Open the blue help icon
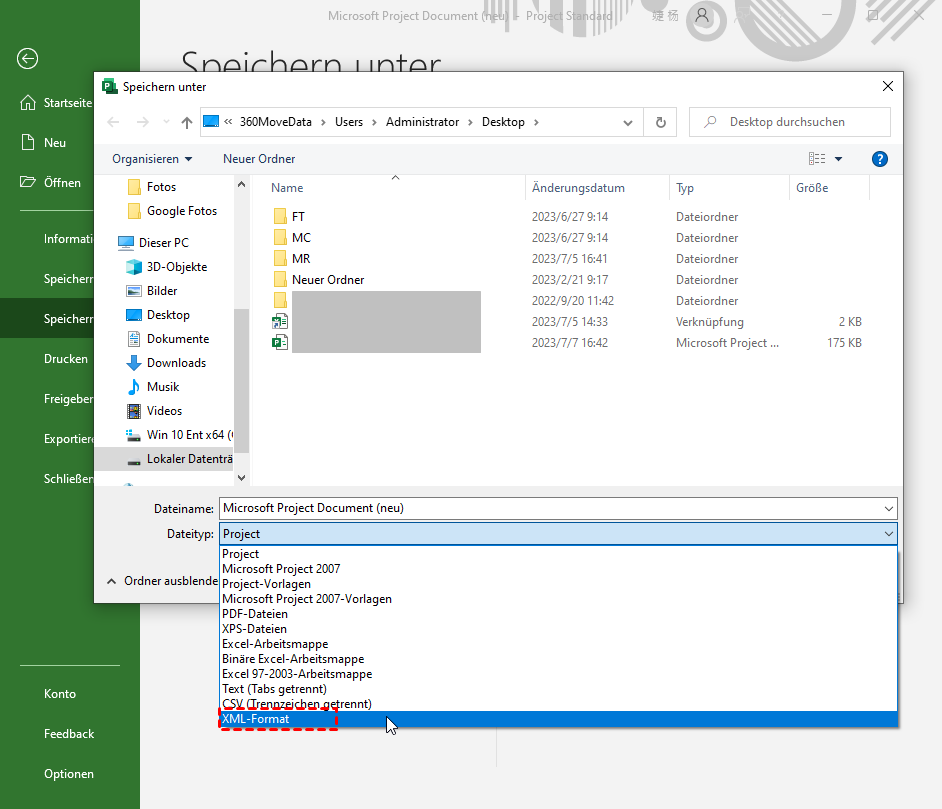 point(880,159)
